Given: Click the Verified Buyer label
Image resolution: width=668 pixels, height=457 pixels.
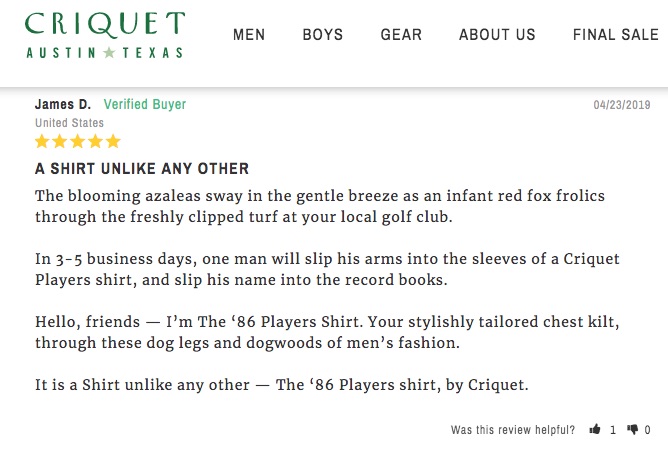Looking at the screenshot, I should point(145,104).
